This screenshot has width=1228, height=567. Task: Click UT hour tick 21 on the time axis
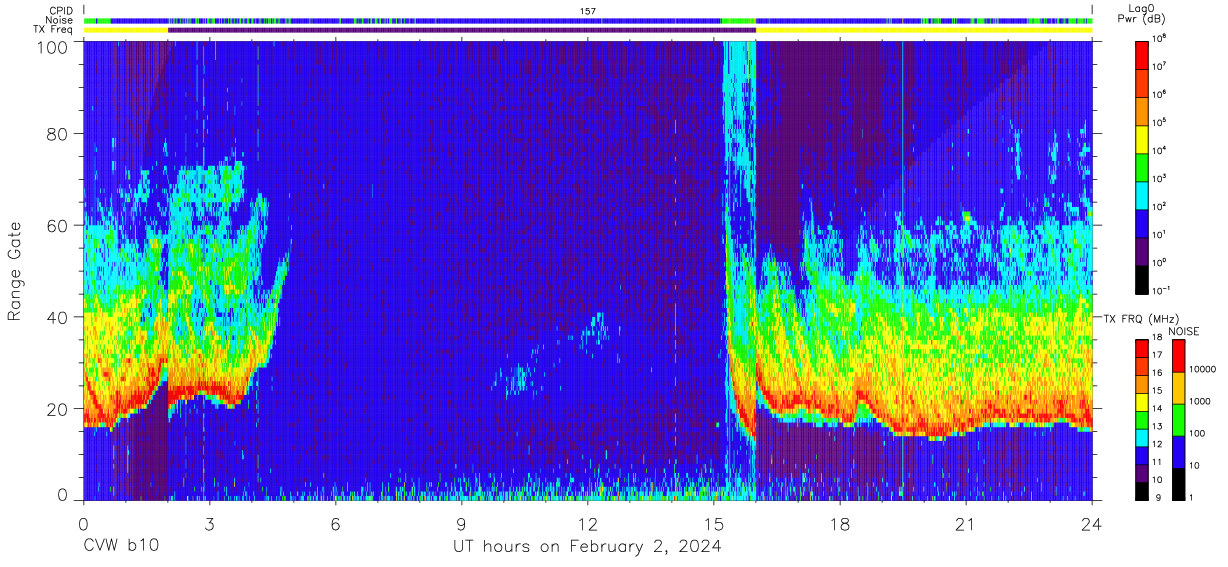[966, 524]
